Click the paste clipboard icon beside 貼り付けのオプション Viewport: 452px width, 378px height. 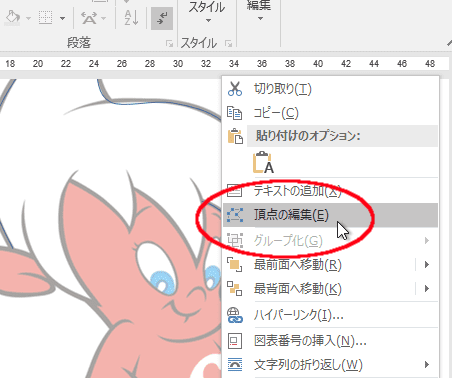pos(235,136)
